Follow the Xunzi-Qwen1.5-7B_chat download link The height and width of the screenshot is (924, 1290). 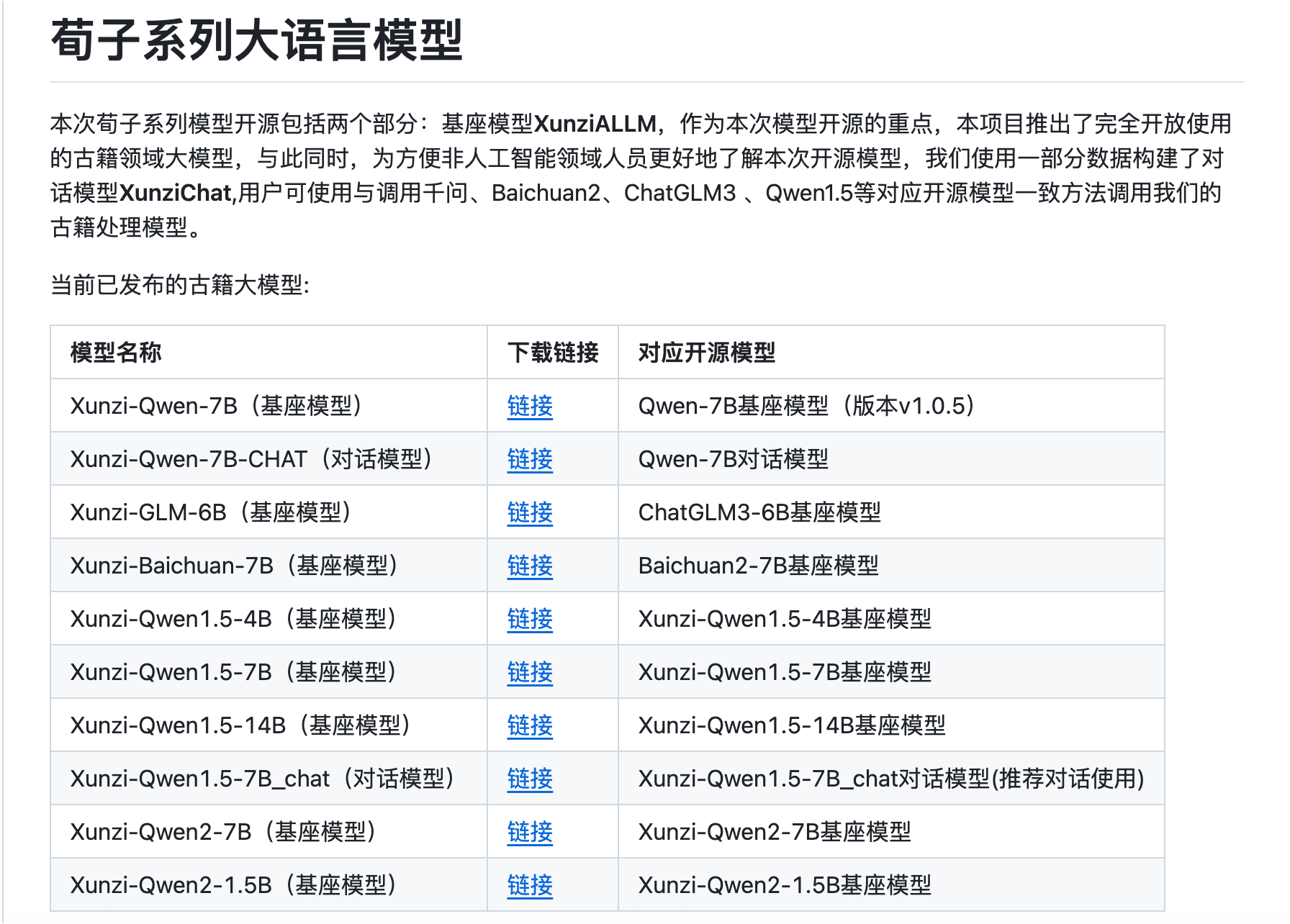pyautogui.click(x=529, y=779)
